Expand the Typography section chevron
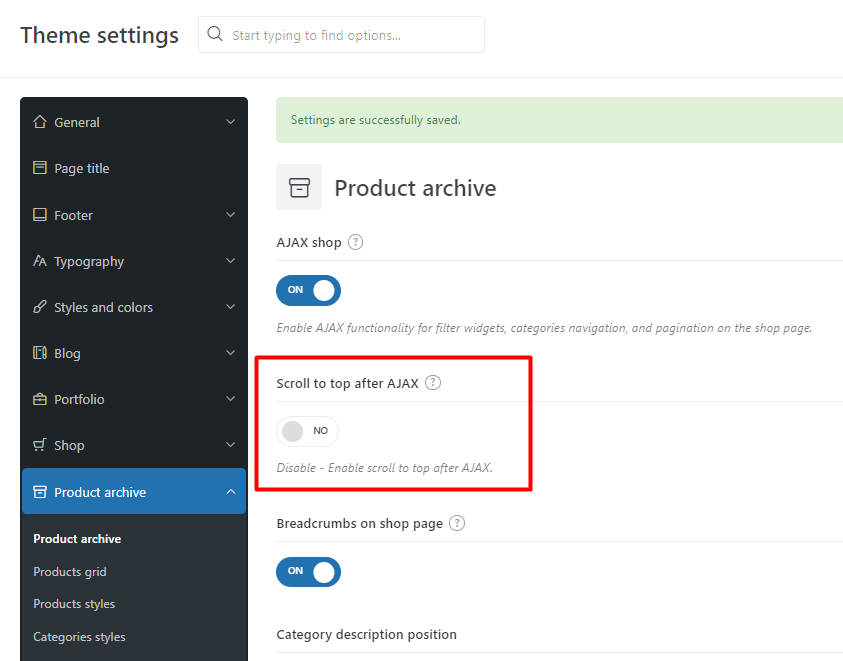 231,261
